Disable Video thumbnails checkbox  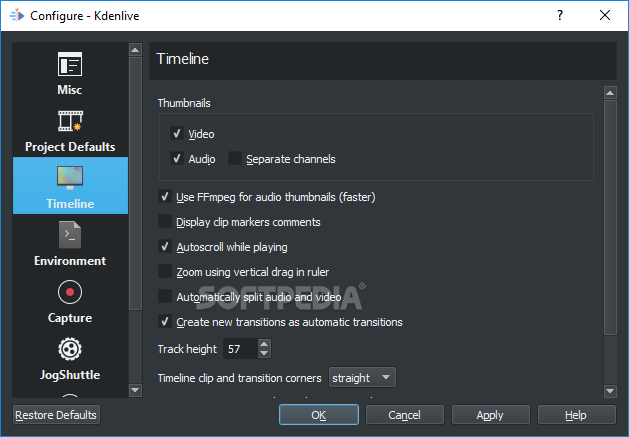click(x=177, y=133)
